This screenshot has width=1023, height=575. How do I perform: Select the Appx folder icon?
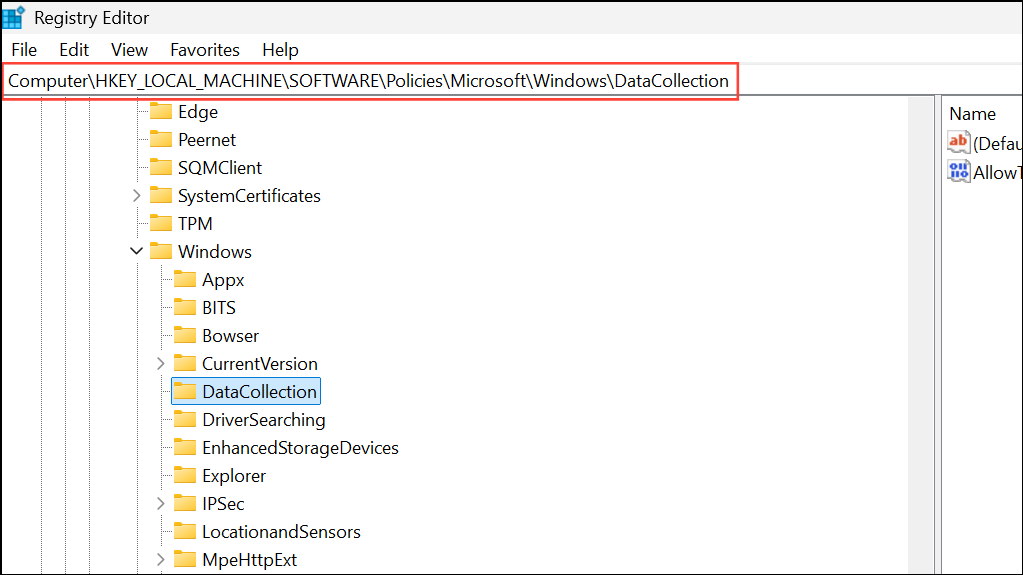(x=185, y=280)
